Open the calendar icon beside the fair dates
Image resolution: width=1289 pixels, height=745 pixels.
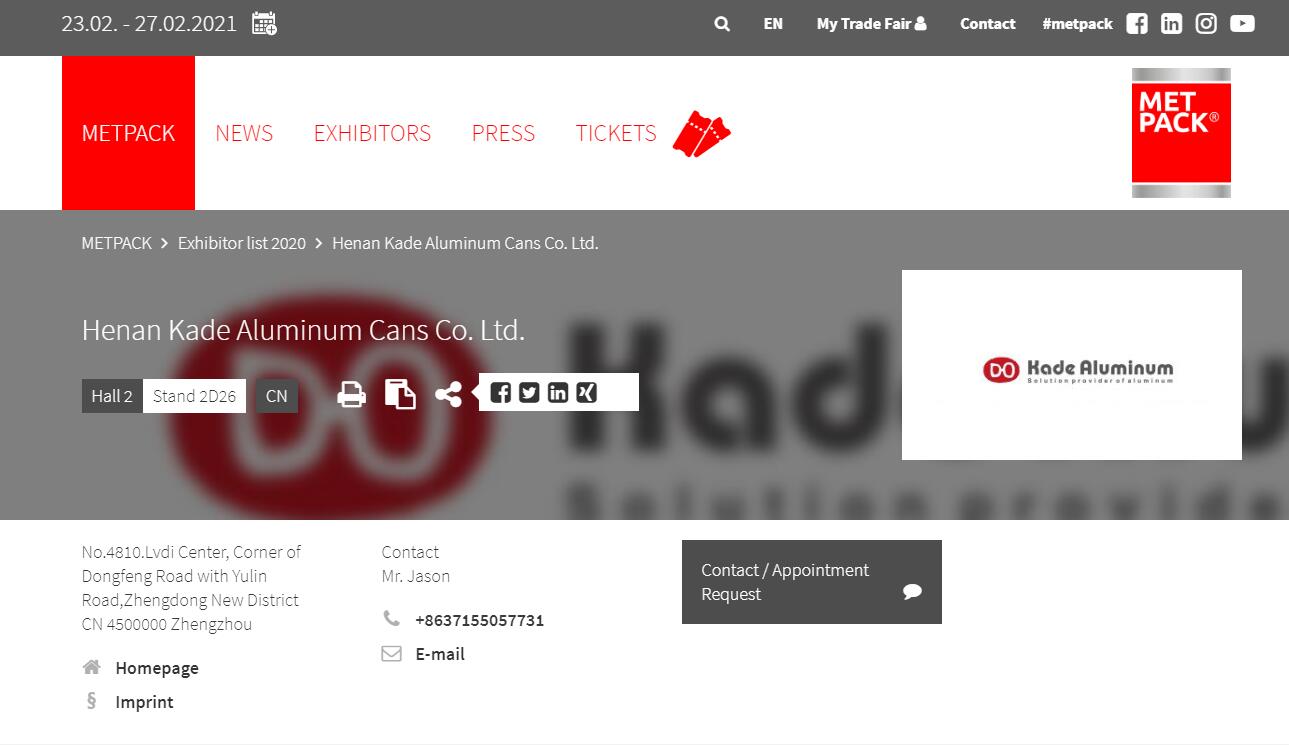click(264, 23)
